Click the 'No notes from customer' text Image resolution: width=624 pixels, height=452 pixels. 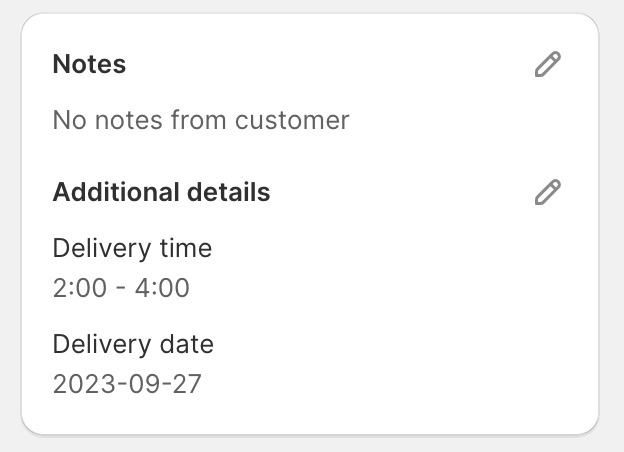click(x=201, y=120)
